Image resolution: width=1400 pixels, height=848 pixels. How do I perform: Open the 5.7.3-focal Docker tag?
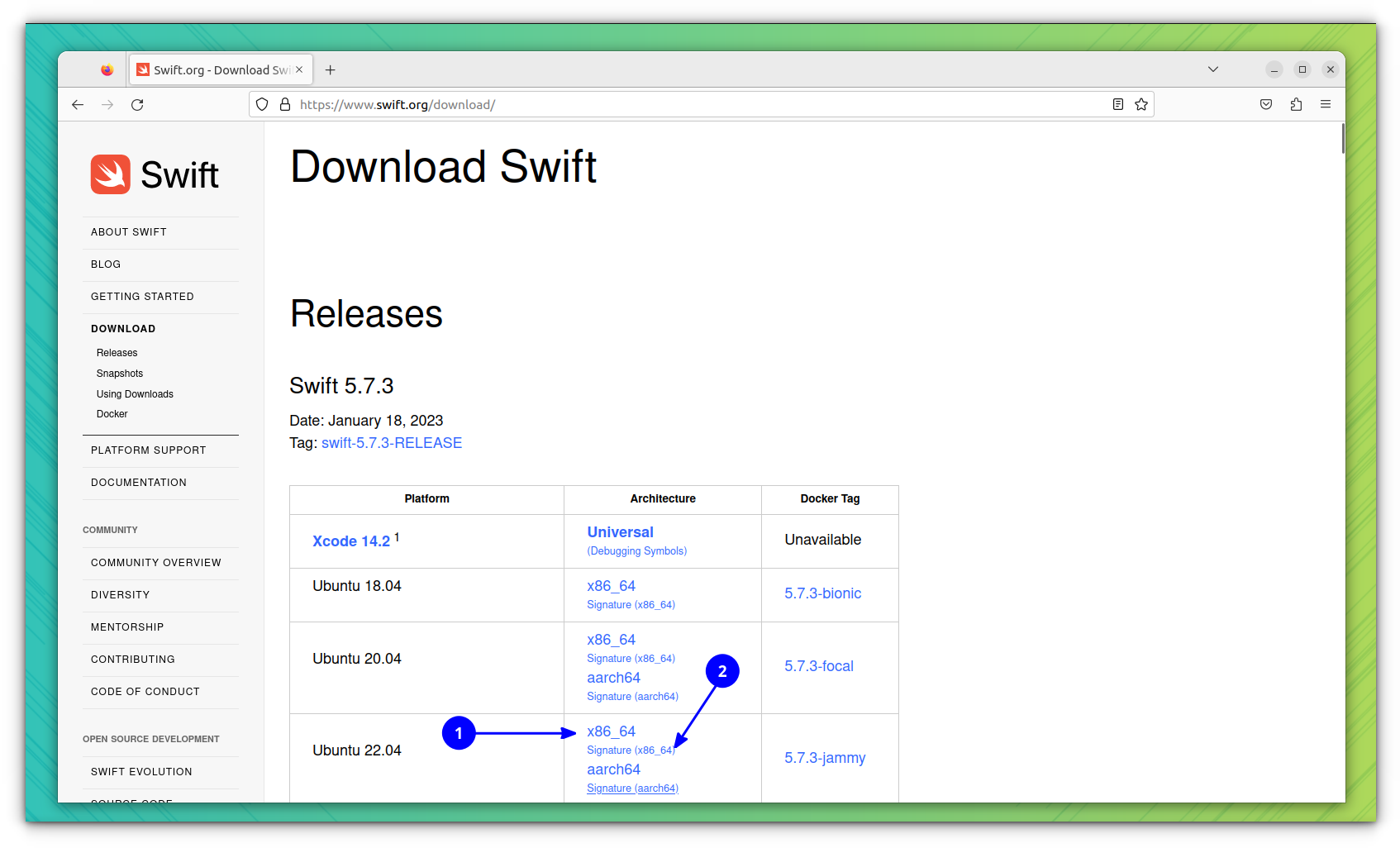(x=818, y=666)
